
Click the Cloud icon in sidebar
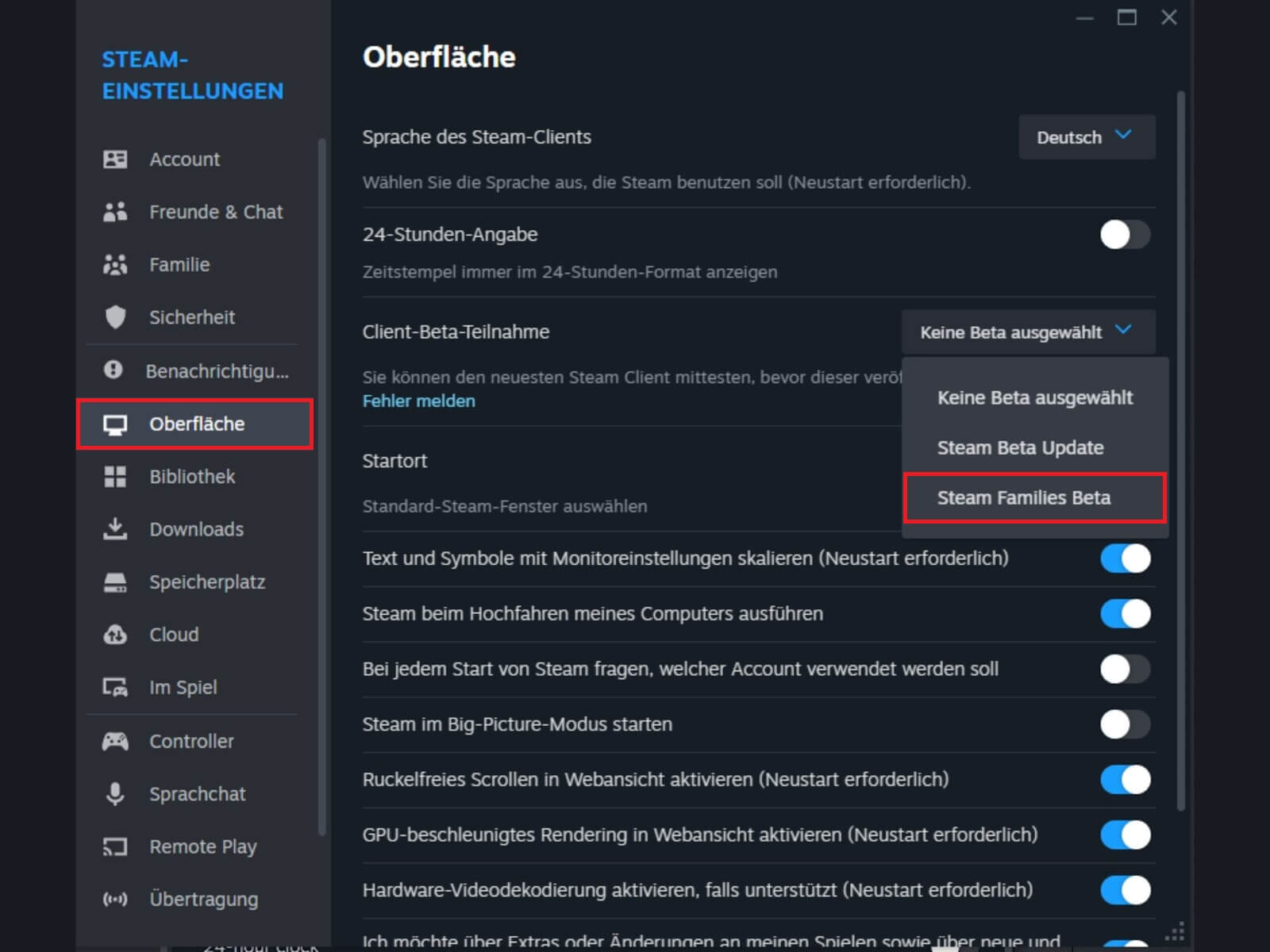(x=115, y=635)
